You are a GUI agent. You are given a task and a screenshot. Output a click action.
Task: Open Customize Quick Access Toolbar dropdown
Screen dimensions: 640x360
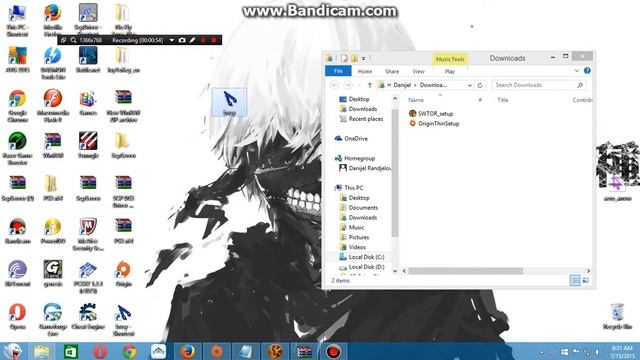[x=363, y=58]
